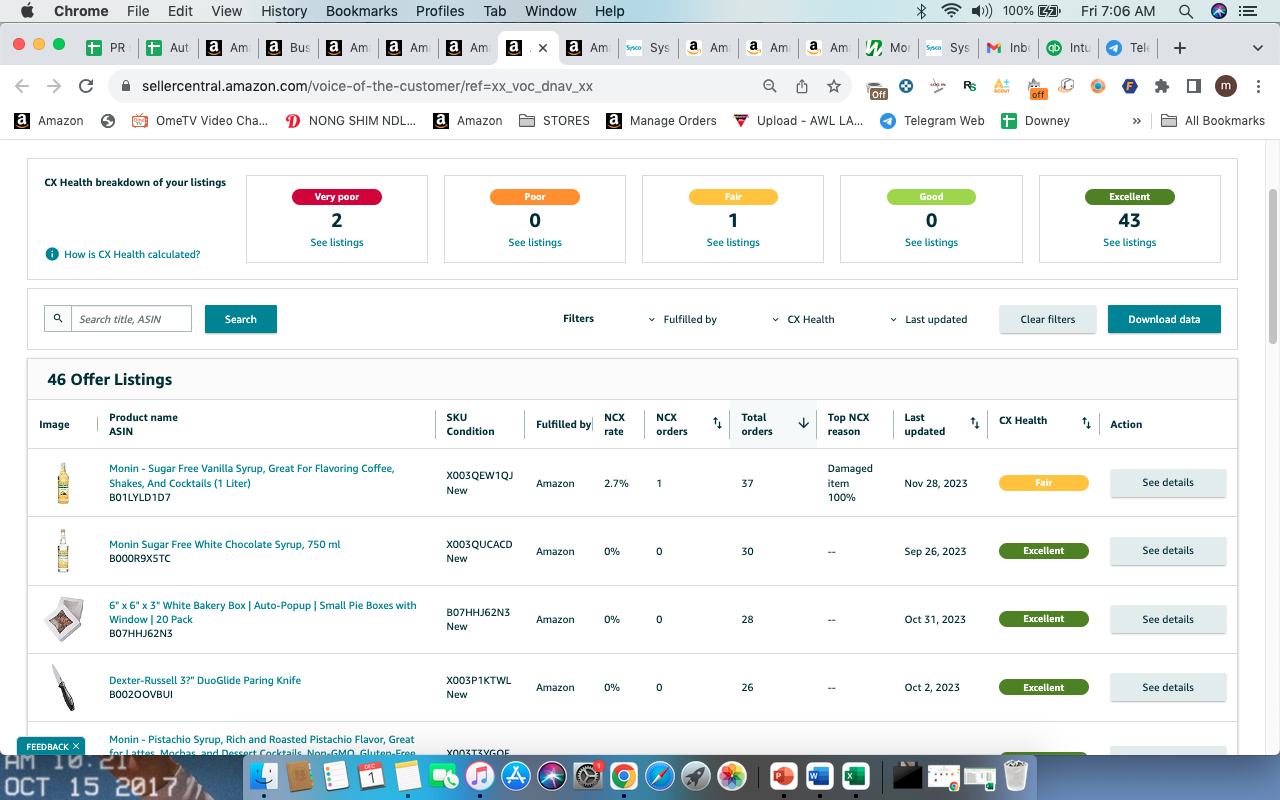Screen dimensions: 1280x800
Task: Open the History menu in the menu bar
Action: pyautogui.click(x=284, y=11)
